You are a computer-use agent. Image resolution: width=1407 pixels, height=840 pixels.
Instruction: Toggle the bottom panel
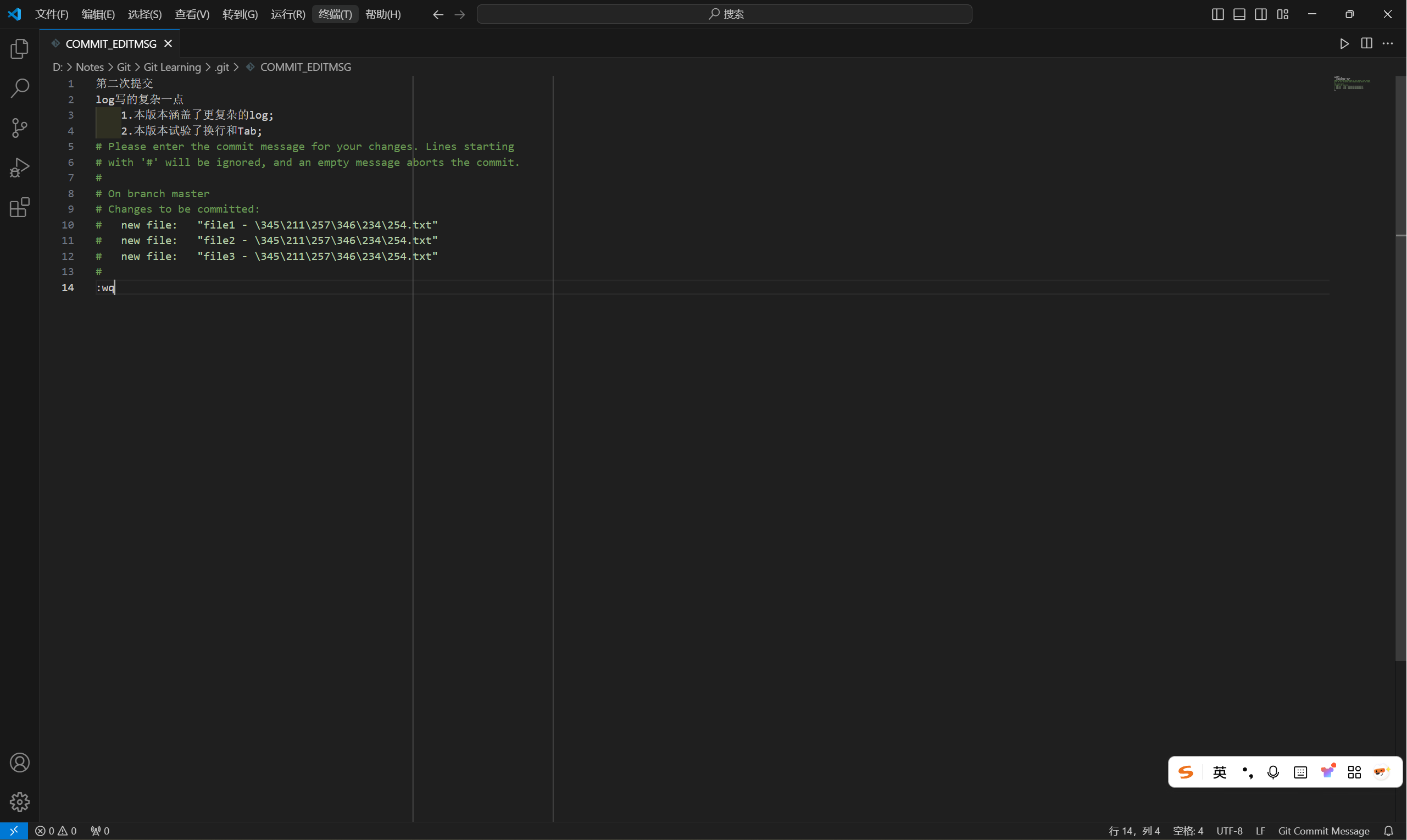point(1239,14)
